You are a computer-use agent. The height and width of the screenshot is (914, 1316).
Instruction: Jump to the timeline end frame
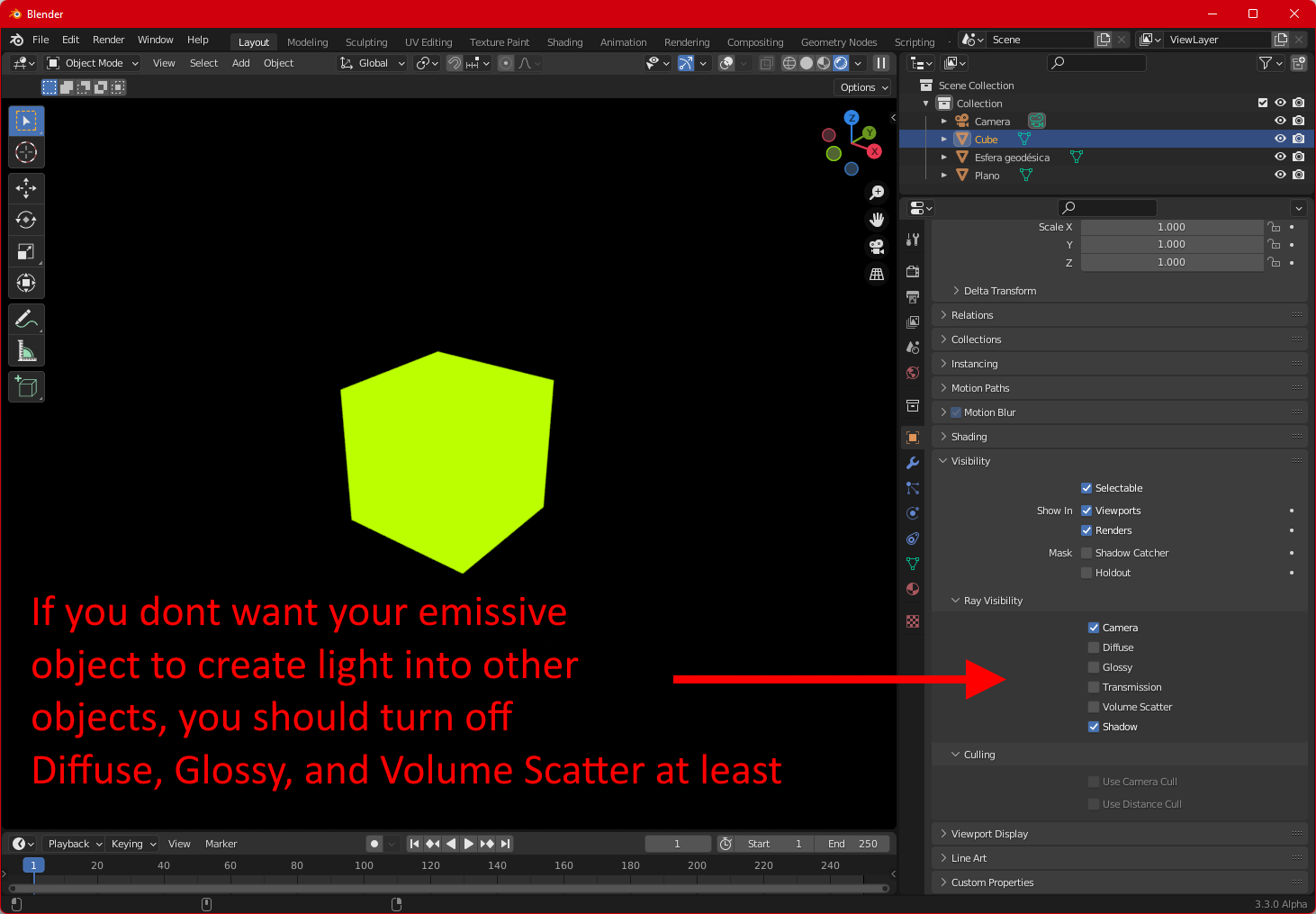point(506,844)
